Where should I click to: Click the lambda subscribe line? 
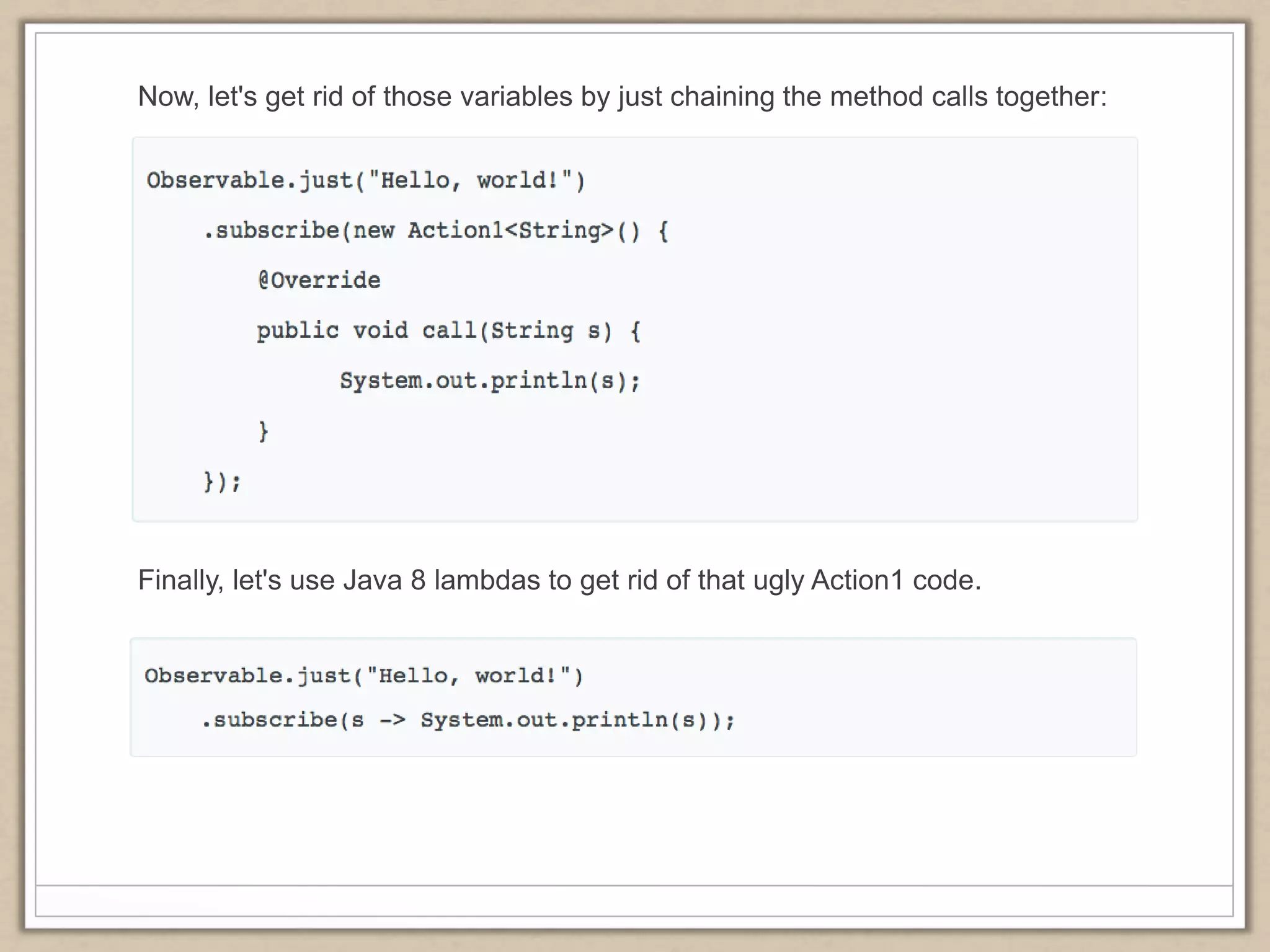tap(468, 720)
